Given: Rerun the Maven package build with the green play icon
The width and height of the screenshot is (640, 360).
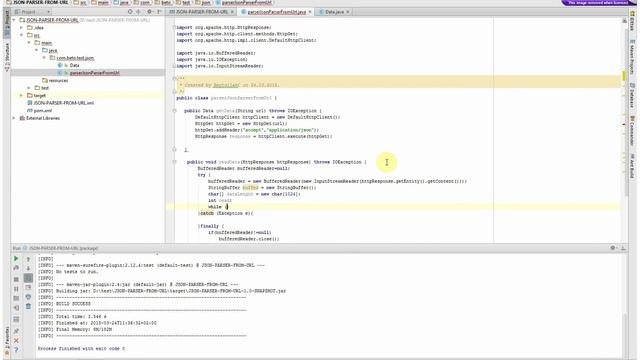Looking at the screenshot, I should [16, 259].
